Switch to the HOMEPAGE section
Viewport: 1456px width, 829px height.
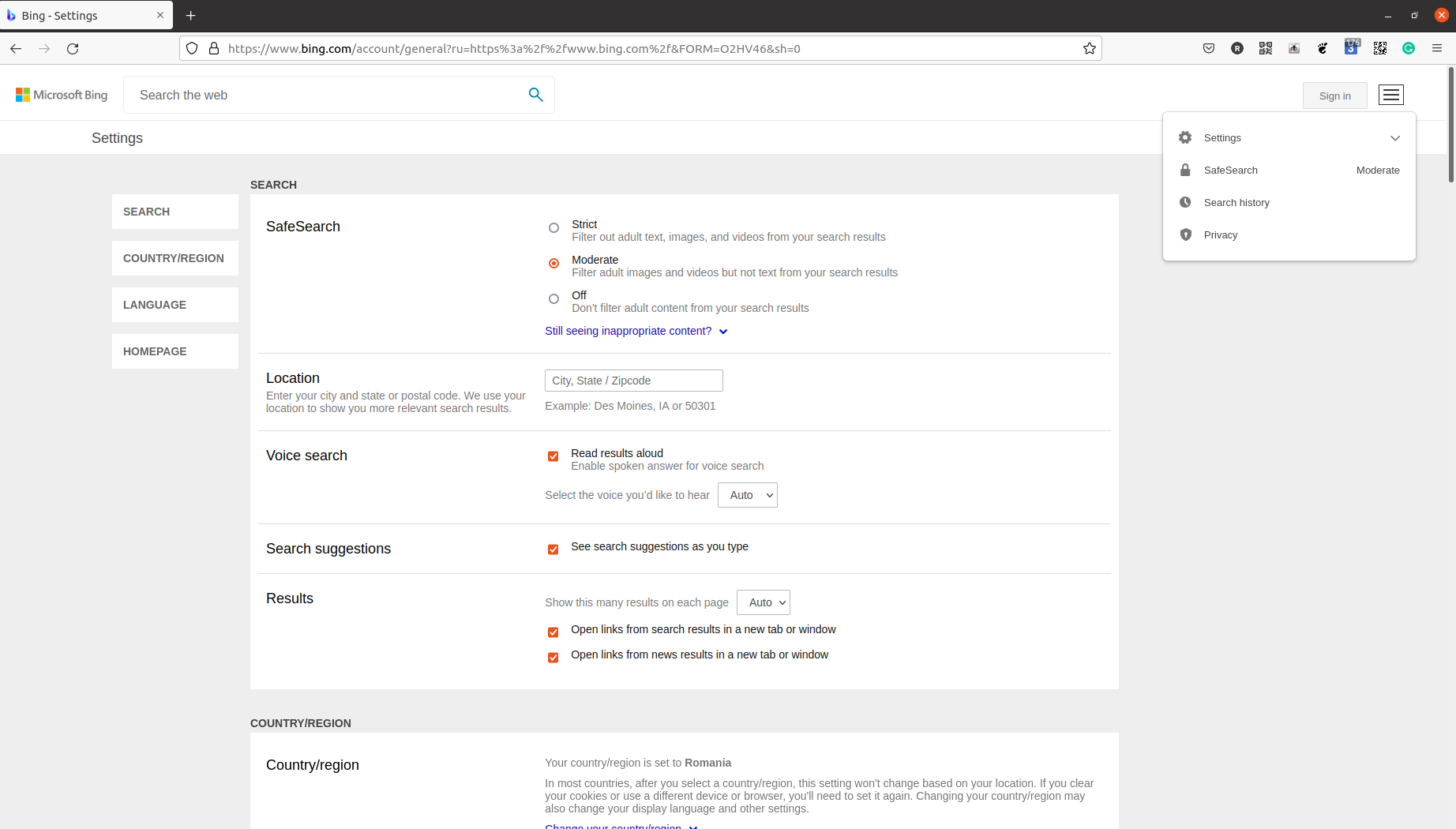(154, 351)
